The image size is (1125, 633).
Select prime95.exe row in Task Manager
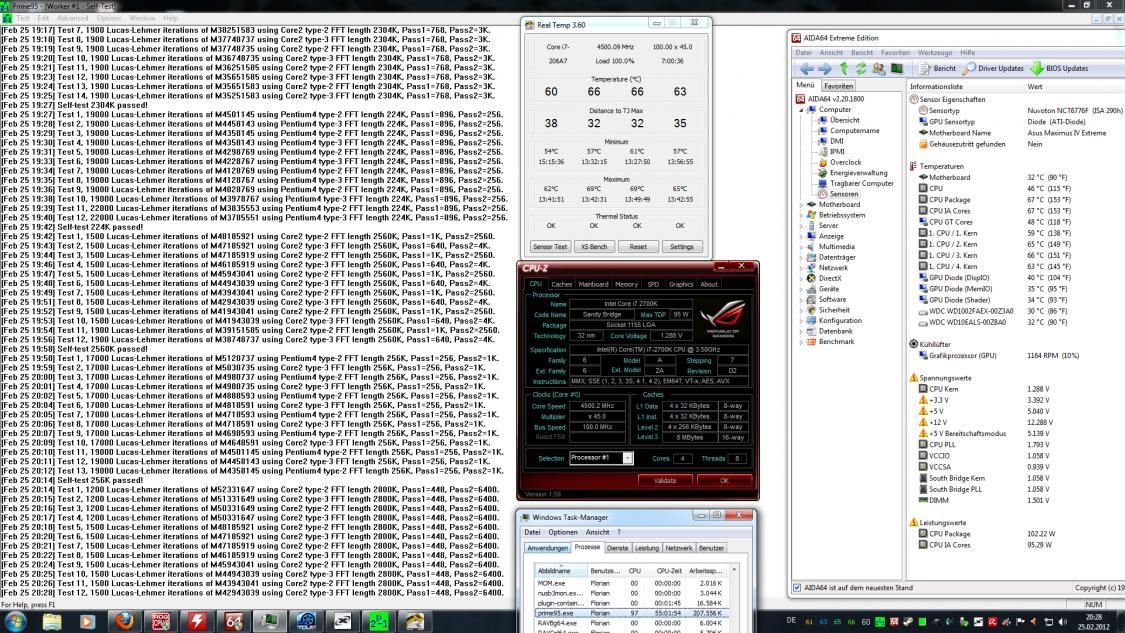[631, 614]
